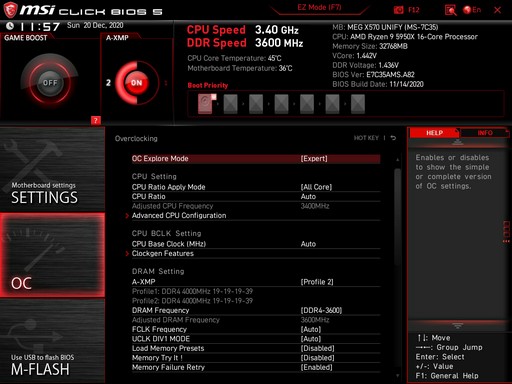Select the second boot priority slot
512x384 pixels.
(x=230, y=104)
